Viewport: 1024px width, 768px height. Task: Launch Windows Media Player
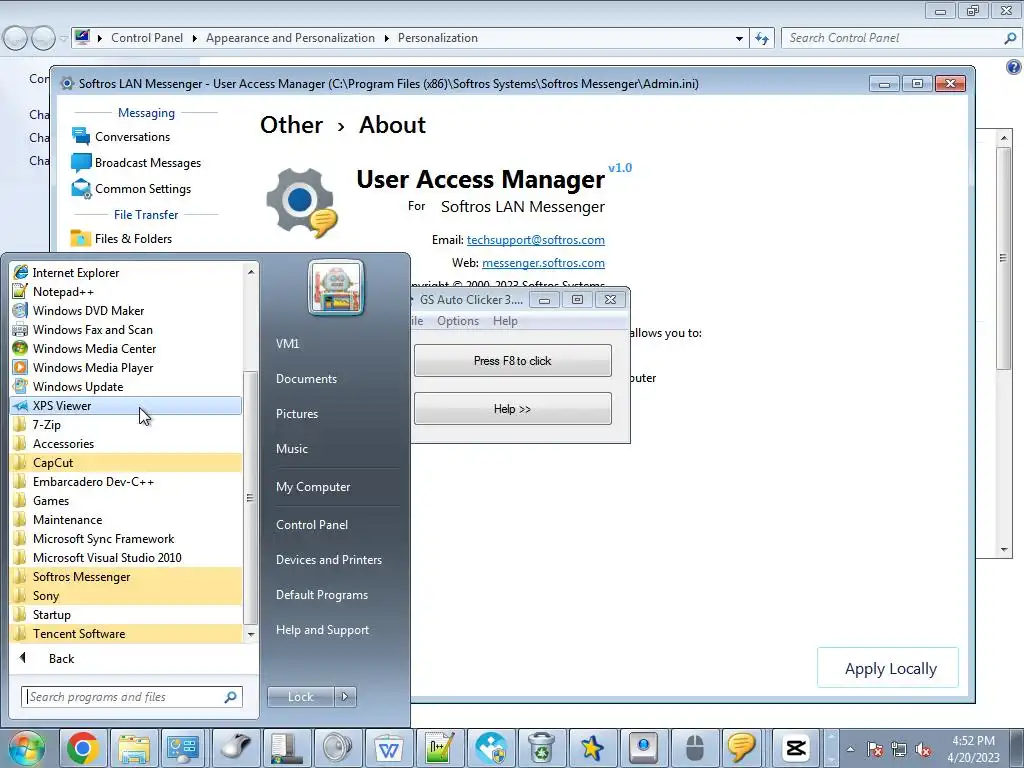pos(126,368)
